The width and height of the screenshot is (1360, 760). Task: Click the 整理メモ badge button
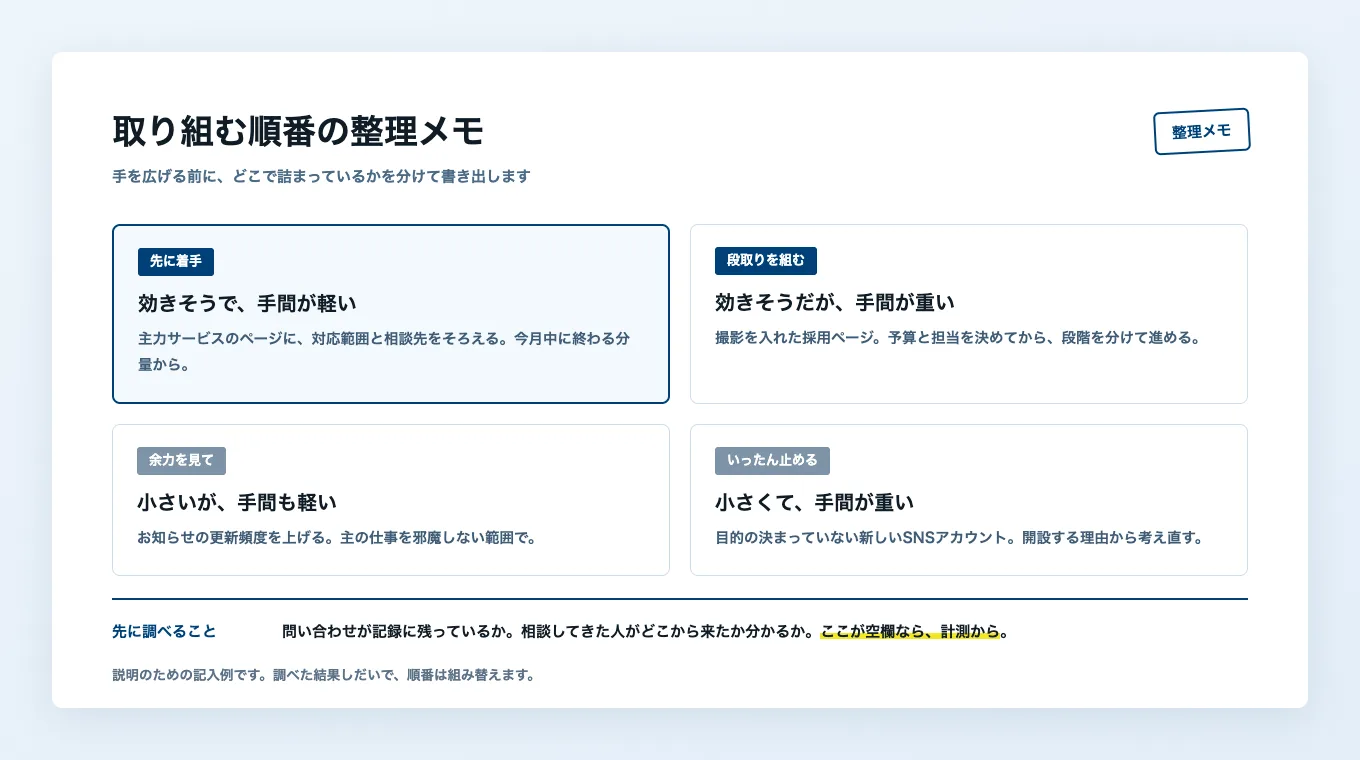click(x=1202, y=131)
